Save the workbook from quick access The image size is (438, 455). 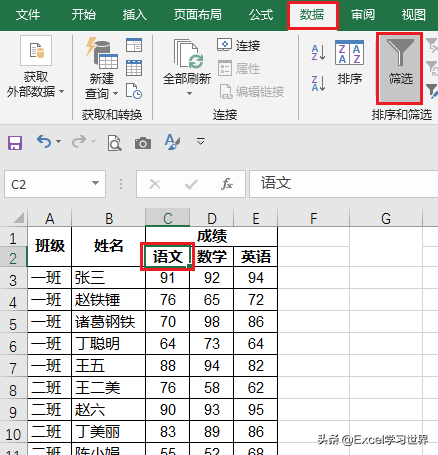tap(15, 143)
